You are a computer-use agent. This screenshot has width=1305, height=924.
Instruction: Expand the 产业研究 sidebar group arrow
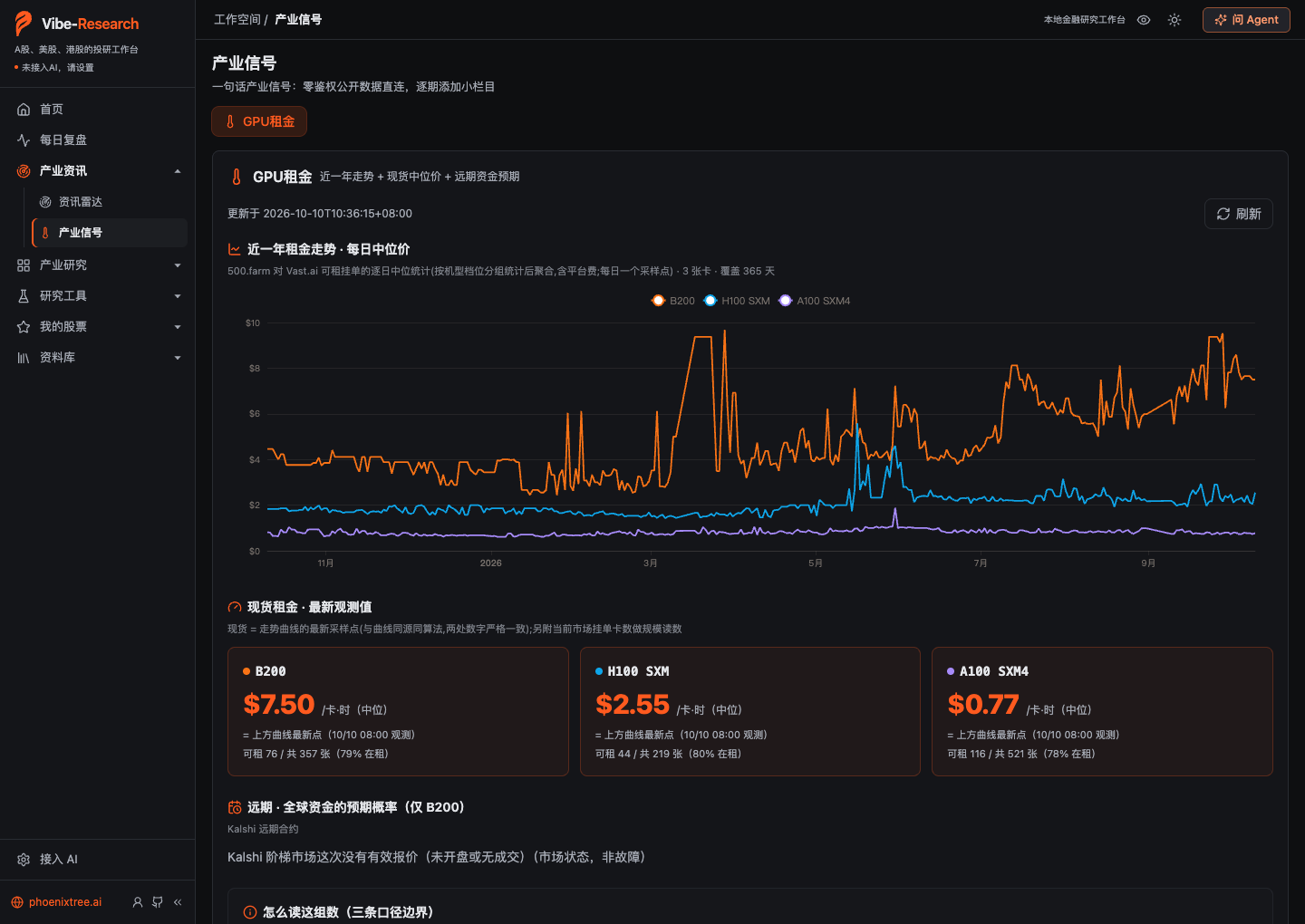[178, 265]
